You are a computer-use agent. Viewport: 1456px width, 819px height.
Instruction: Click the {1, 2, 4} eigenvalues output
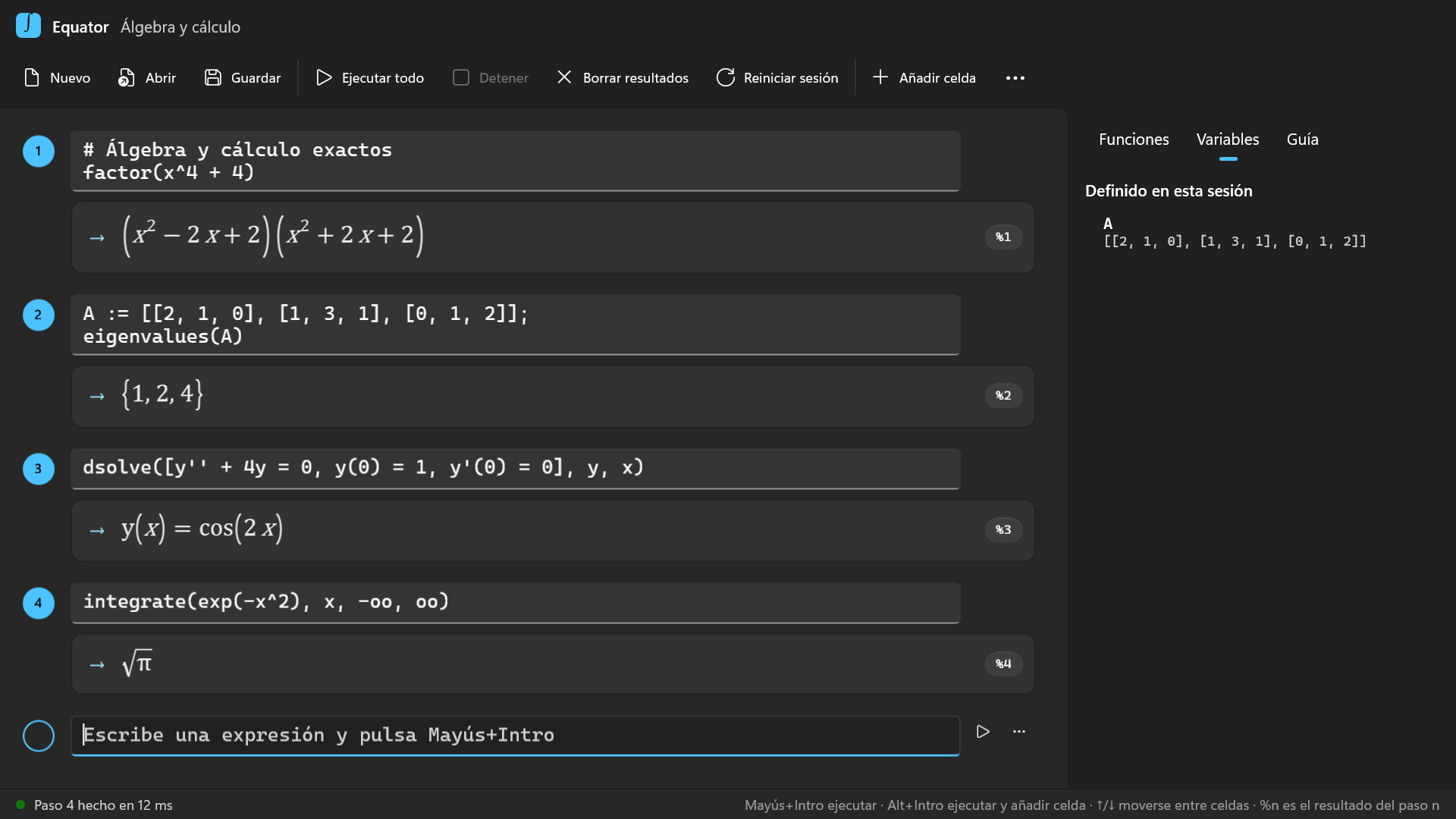[162, 394]
